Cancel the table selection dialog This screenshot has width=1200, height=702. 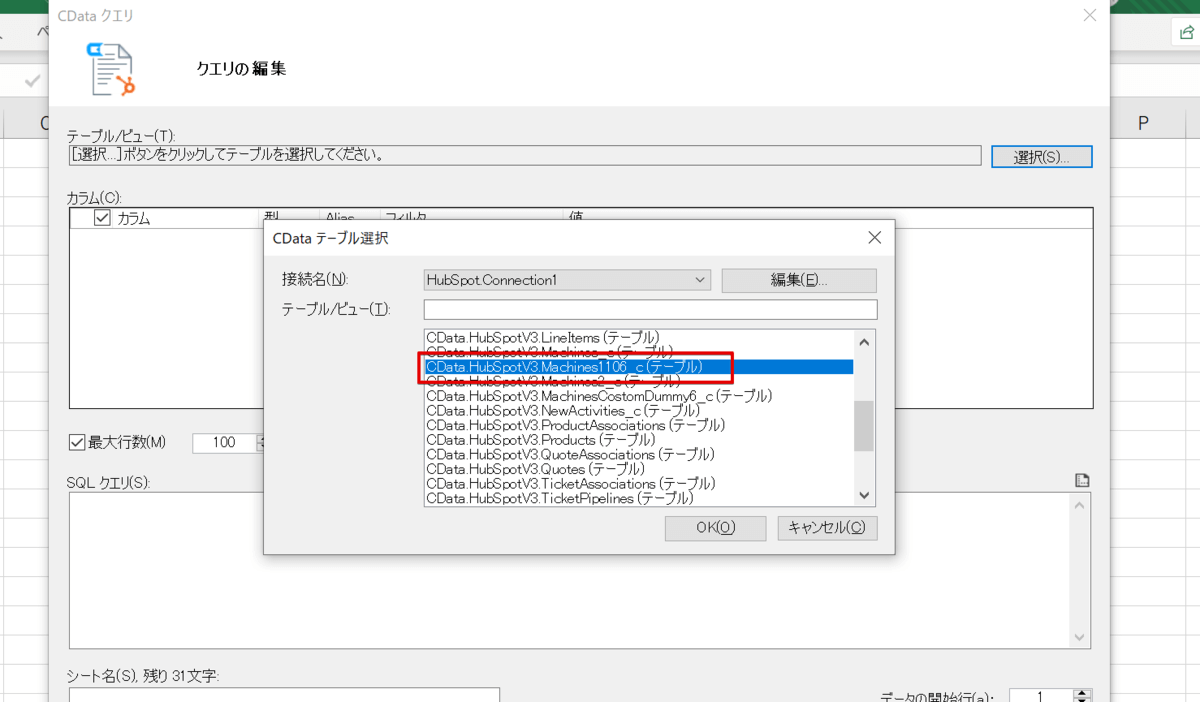pyautogui.click(x=827, y=528)
